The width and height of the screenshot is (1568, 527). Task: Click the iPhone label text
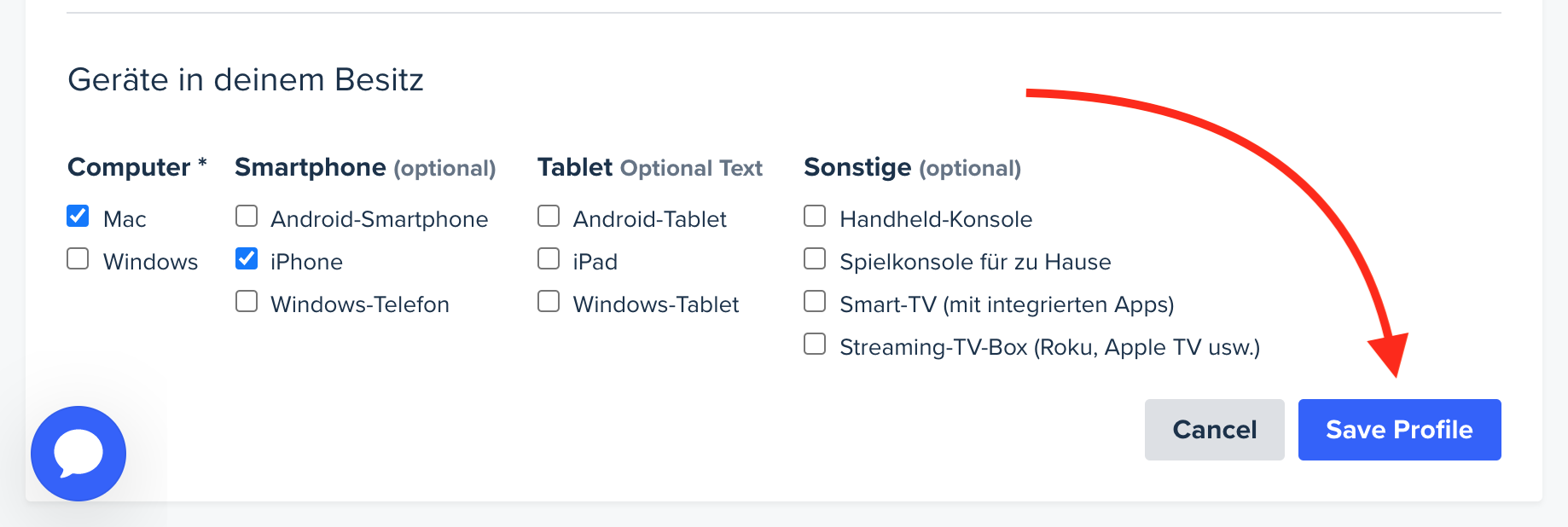pyautogui.click(x=306, y=262)
